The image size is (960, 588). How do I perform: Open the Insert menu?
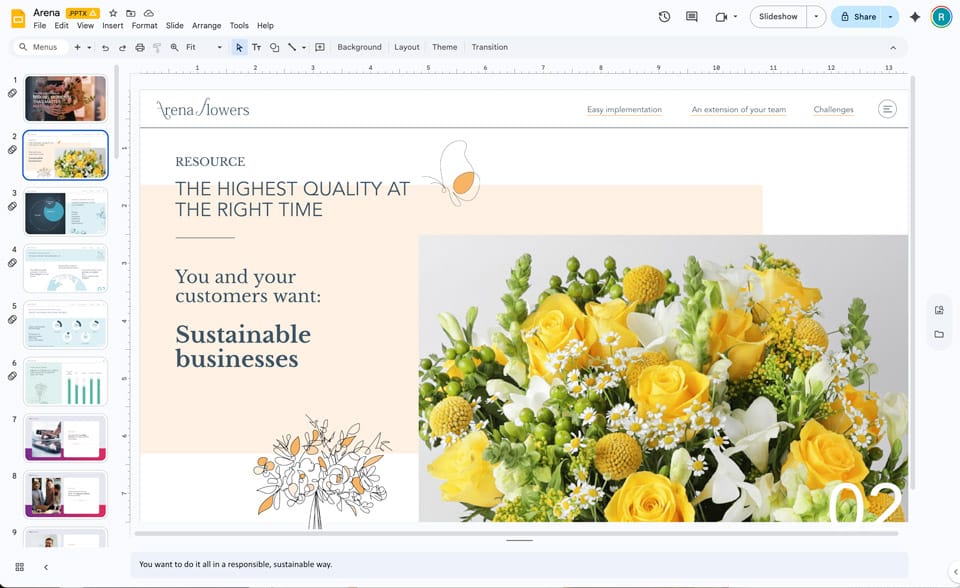click(x=112, y=26)
